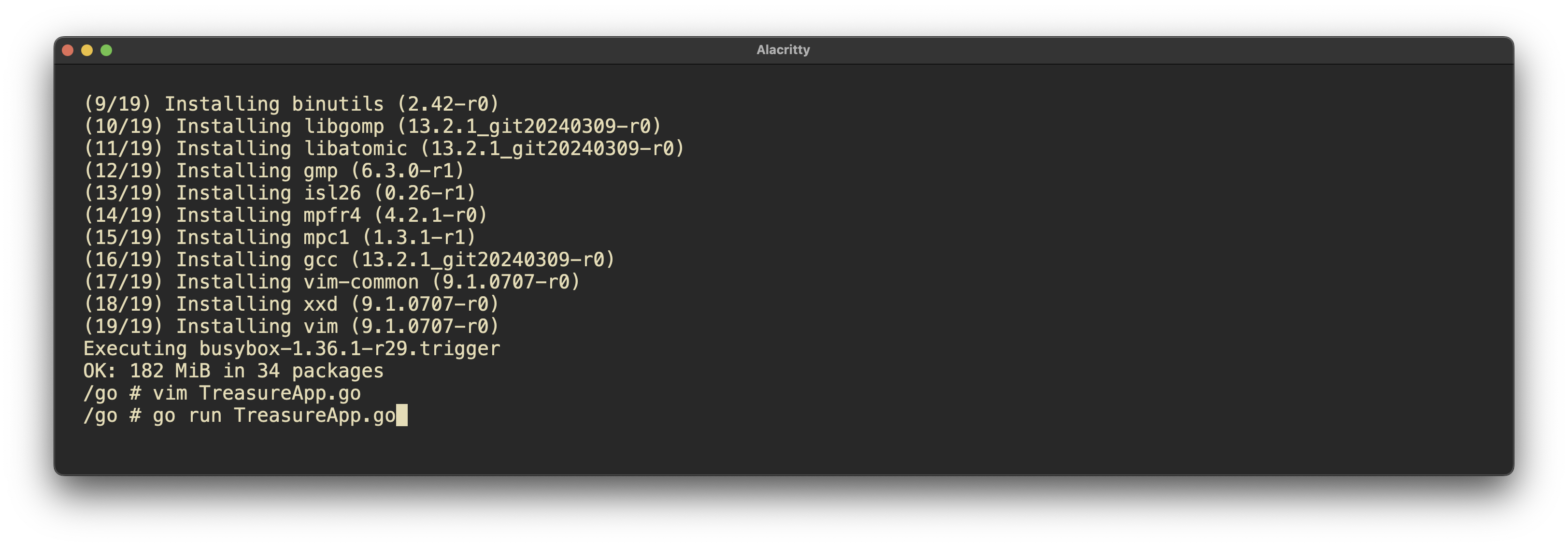Image resolution: width=1568 pixels, height=547 pixels.
Task: Click the '(9/19) Installing binutils' line
Action: pyautogui.click(x=291, y=104)
